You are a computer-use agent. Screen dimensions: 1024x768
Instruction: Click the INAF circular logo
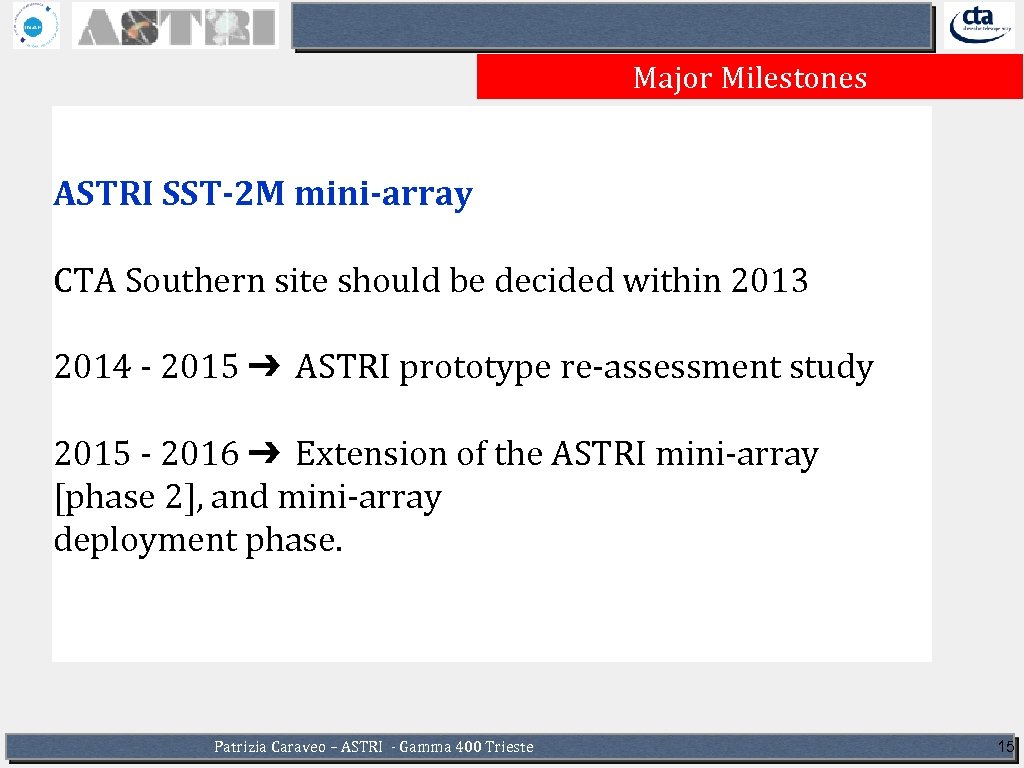tap(36, 26)
